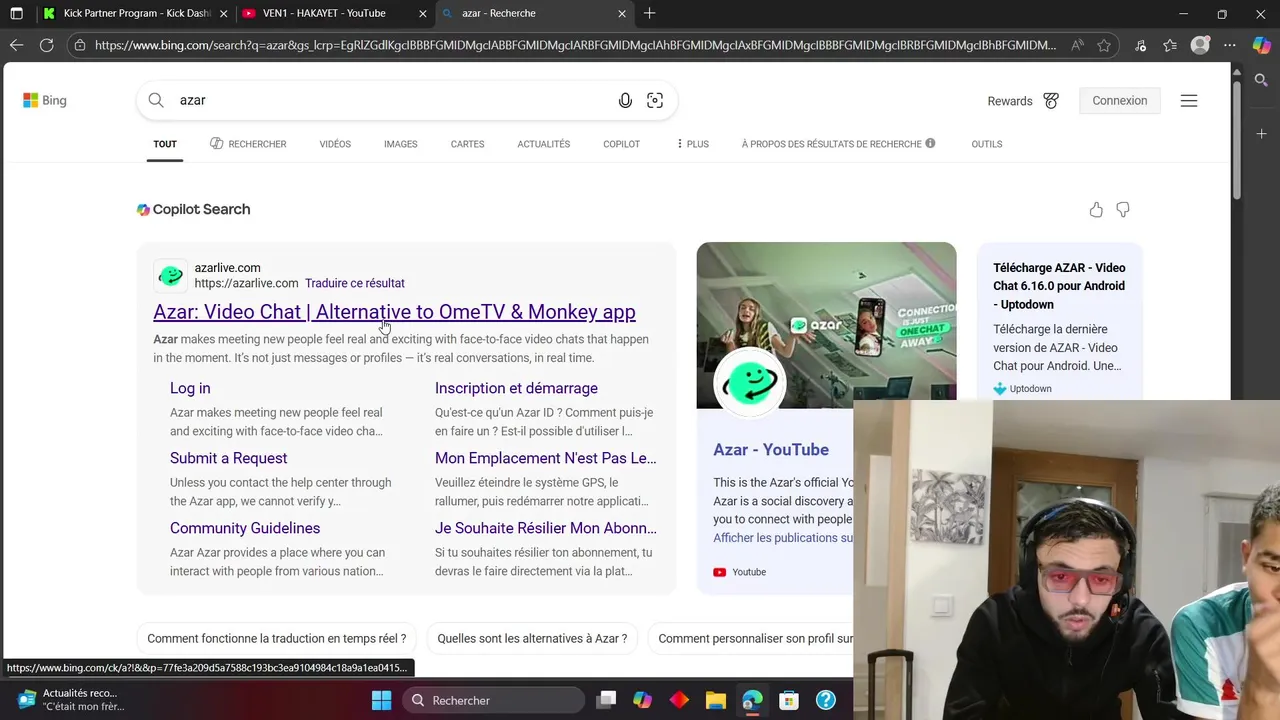Give thumbs down to Copilot Search
Image resolution: width=1280 pixels, height=720 pixels.
(1123, 209)
